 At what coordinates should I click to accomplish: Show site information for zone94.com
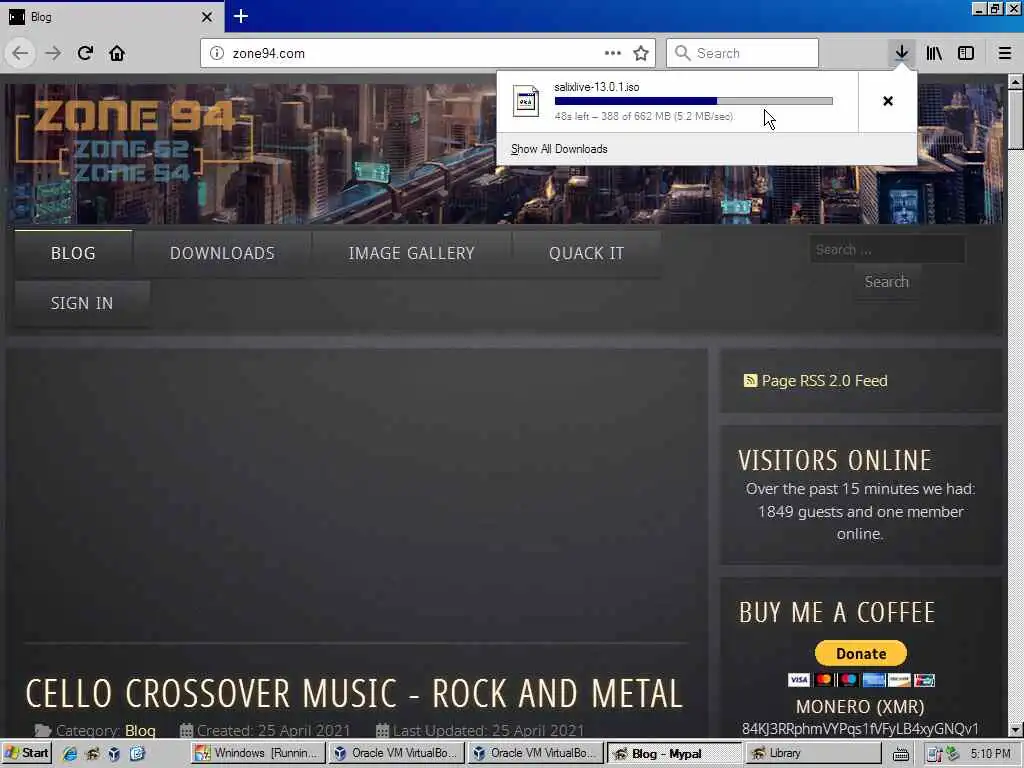click(217, 53)
